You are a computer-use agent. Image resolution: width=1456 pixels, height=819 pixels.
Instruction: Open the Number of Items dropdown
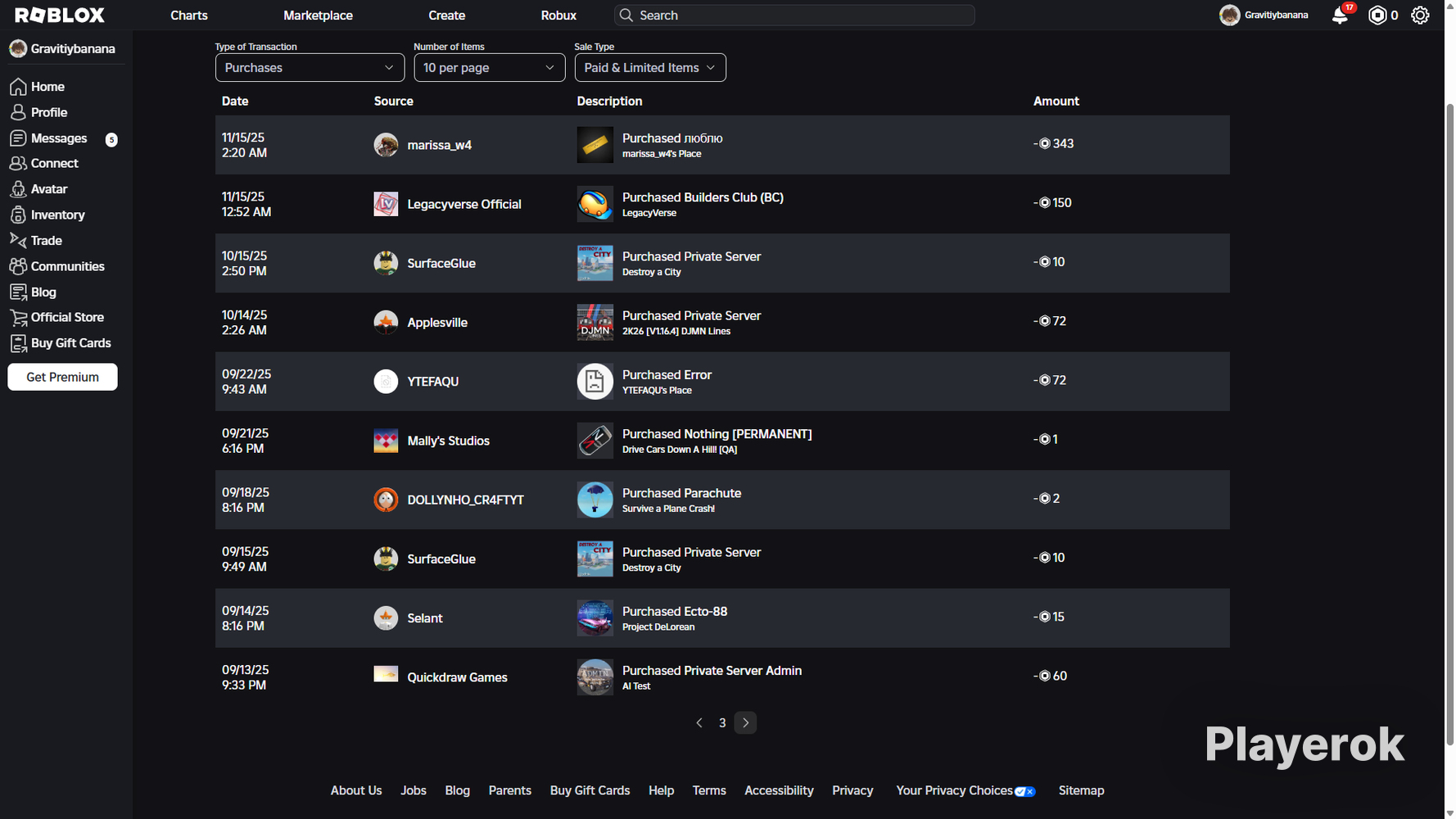[x=490, y=68]
